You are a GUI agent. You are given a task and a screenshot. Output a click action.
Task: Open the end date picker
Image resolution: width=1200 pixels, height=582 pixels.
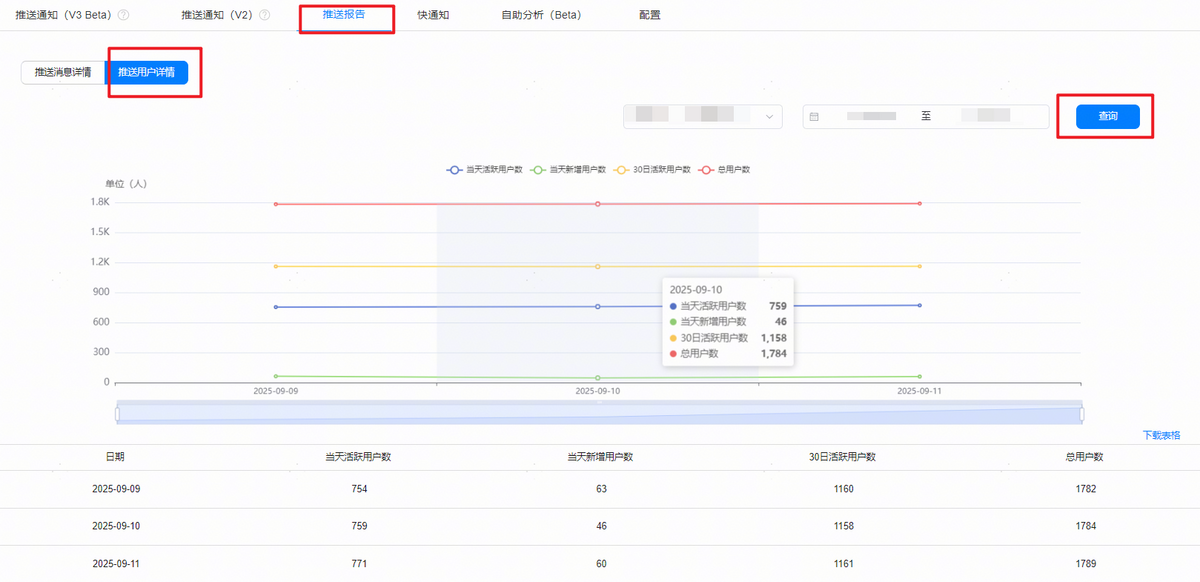pyautogui.click(x=985, y=117)
